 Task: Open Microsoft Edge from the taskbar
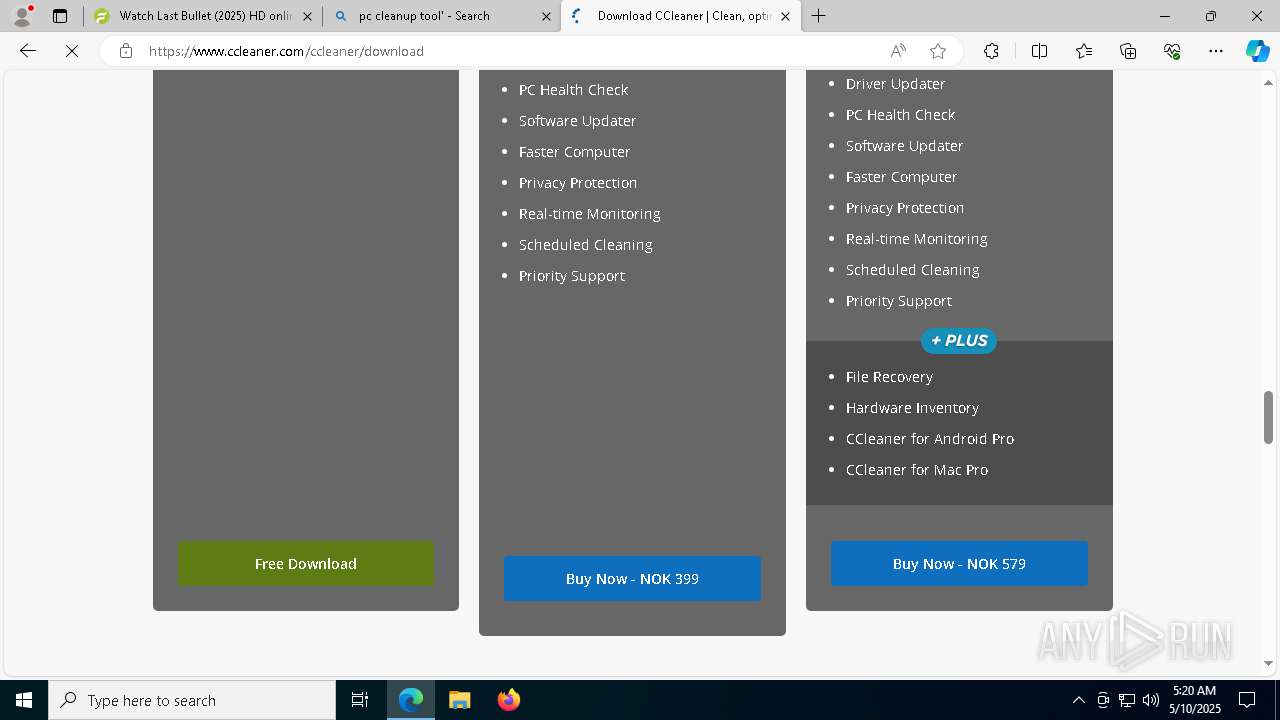coord(411,700)
